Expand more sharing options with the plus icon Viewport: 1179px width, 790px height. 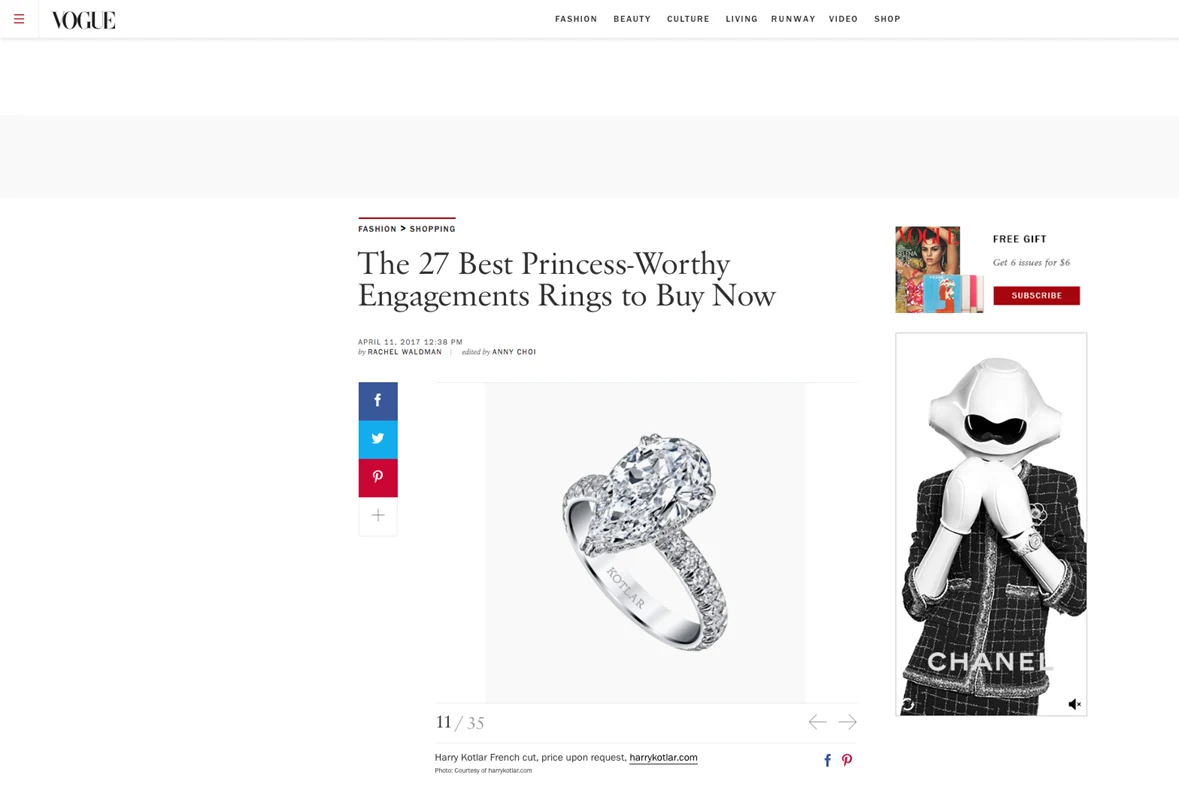[x=377, y=515]
